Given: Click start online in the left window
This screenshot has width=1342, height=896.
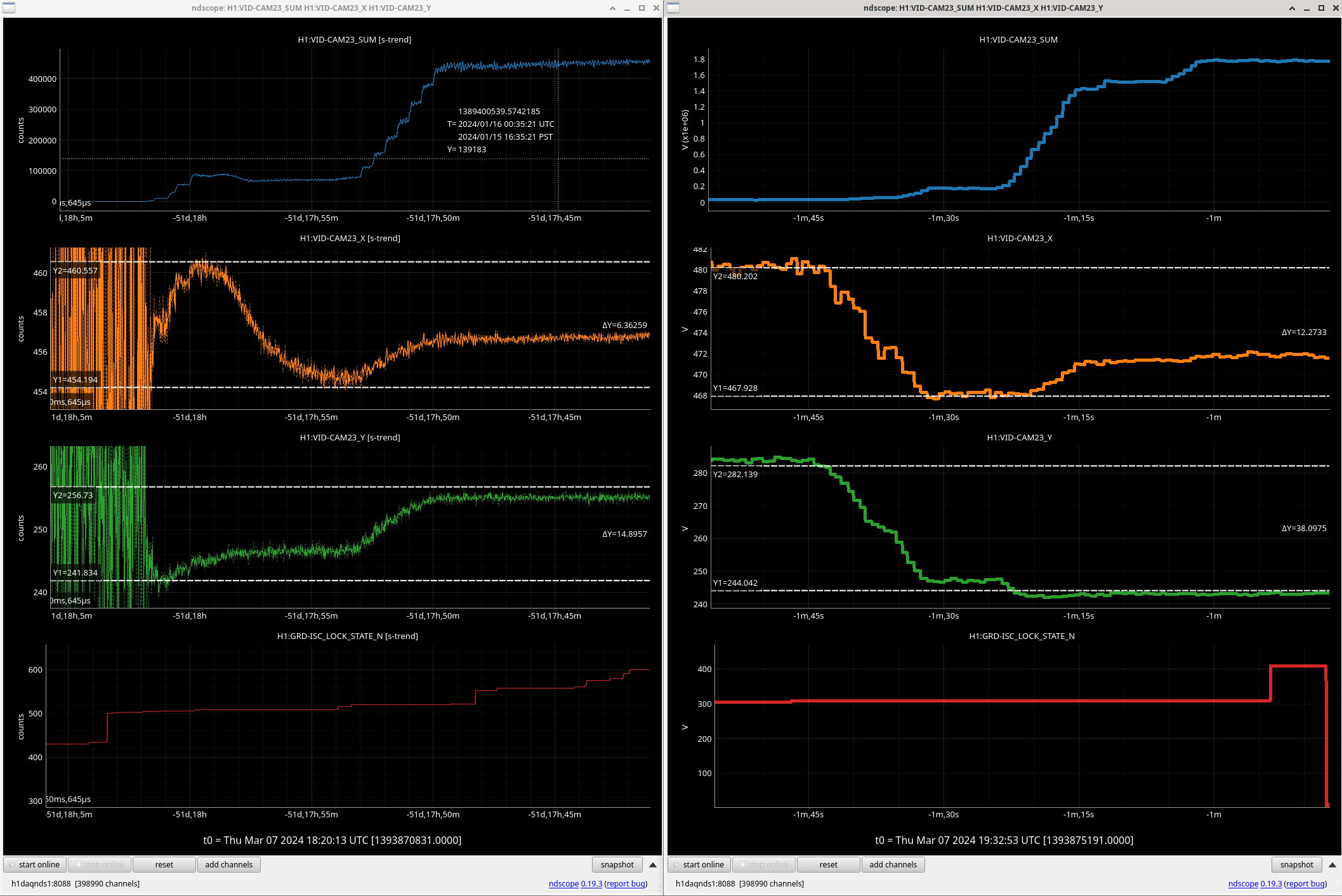Looking at the screenshot, I should pos(35,864).
